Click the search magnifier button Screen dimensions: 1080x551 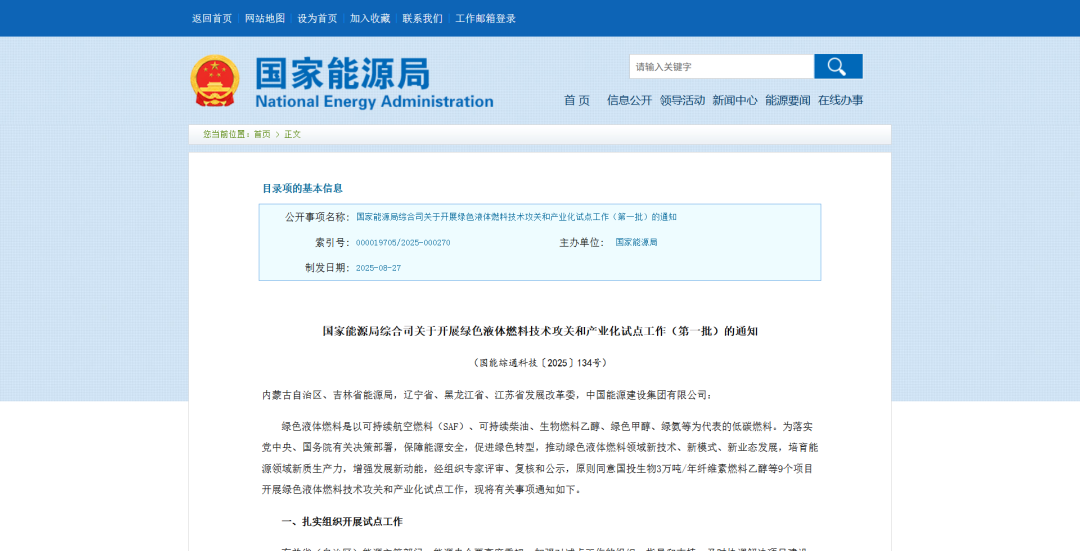click(x=838, y=67)
